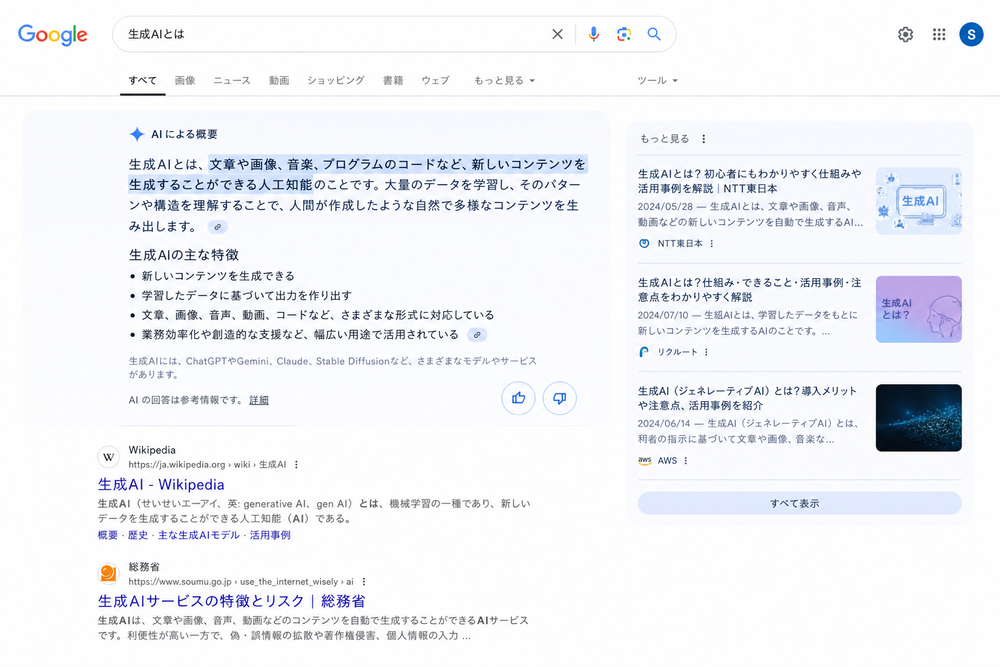Open the three-dot menu for the 総務省 result
The width and height of the screenshot is (1000, 667).
364,582
